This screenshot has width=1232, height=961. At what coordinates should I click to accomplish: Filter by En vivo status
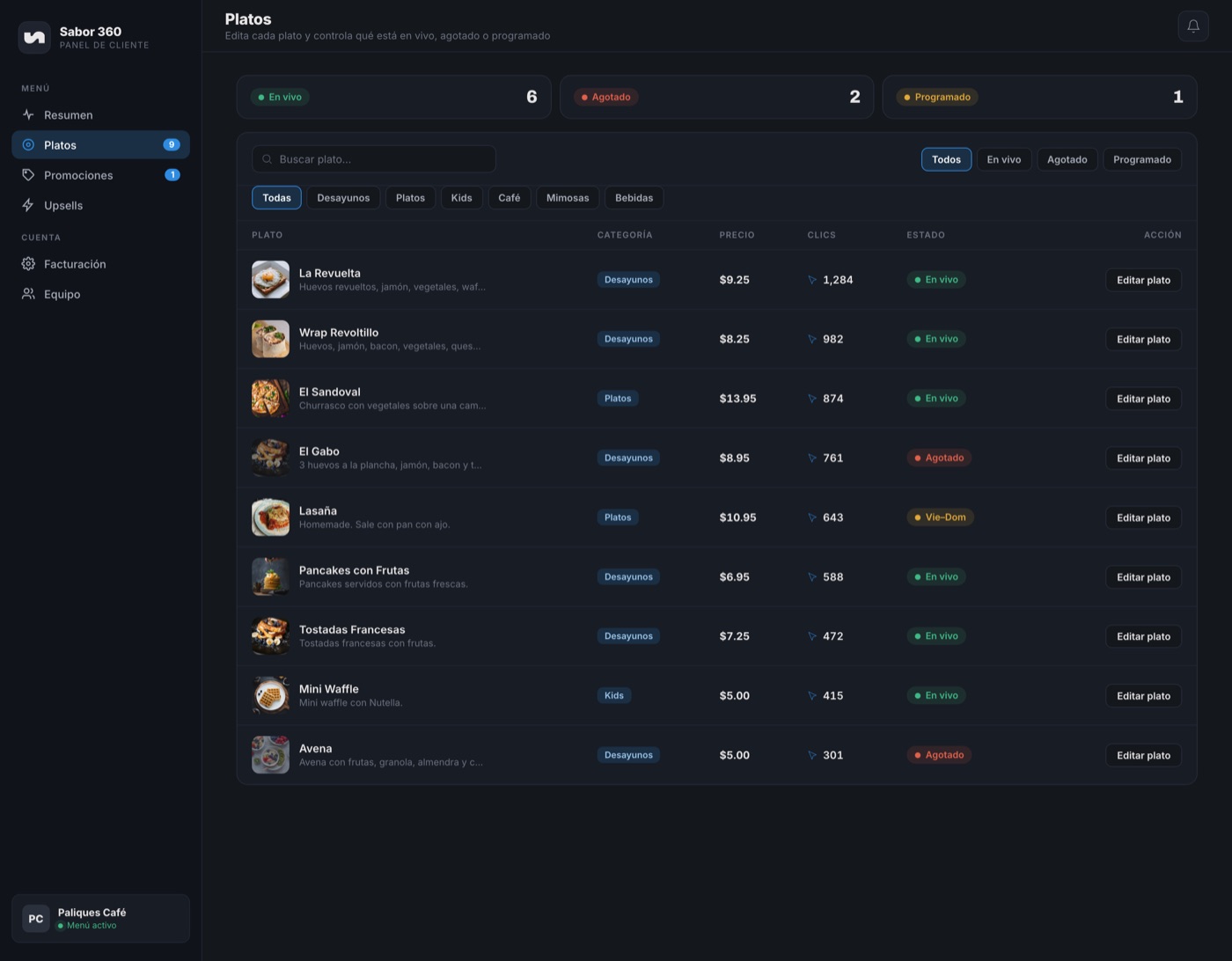pos(1004,159)
